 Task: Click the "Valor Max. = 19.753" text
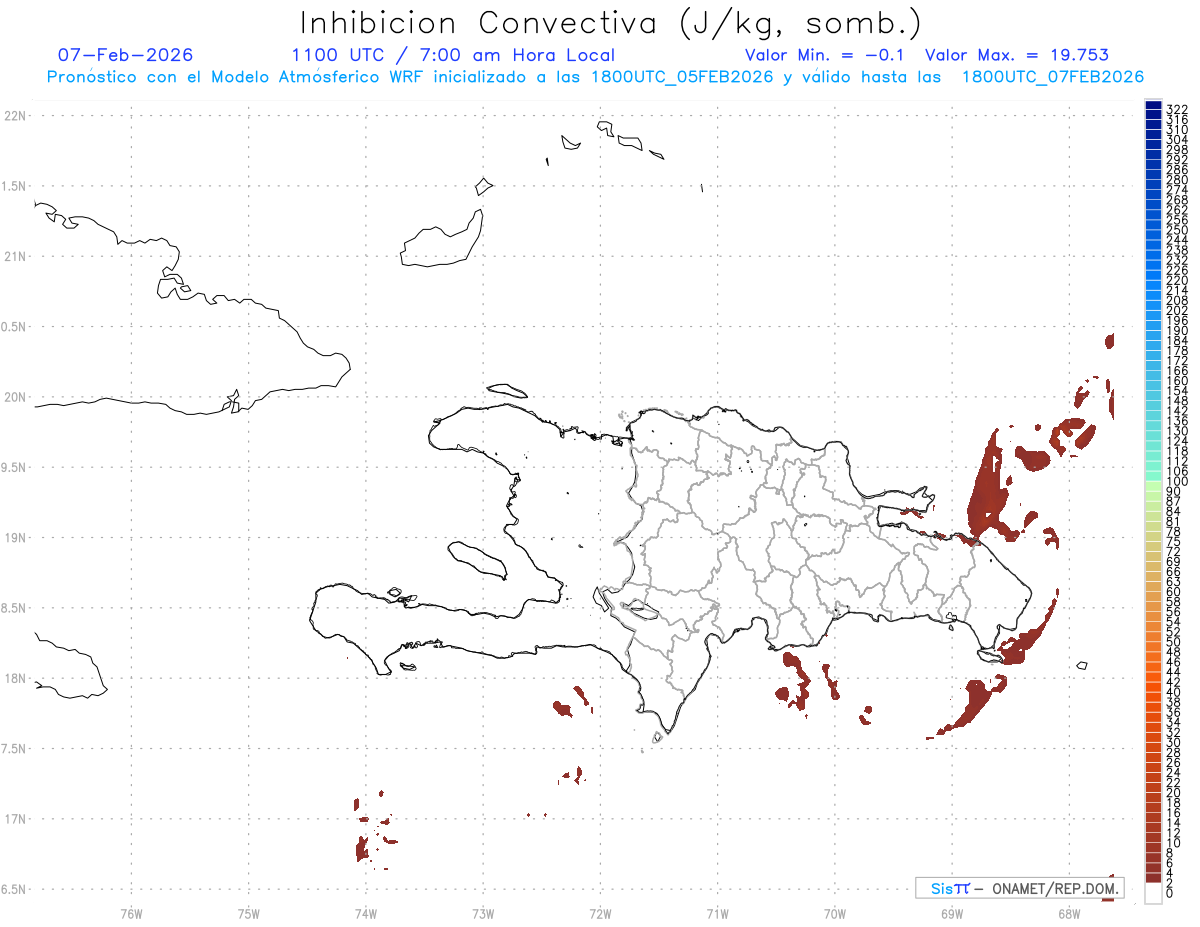[x=1017, y=55]
